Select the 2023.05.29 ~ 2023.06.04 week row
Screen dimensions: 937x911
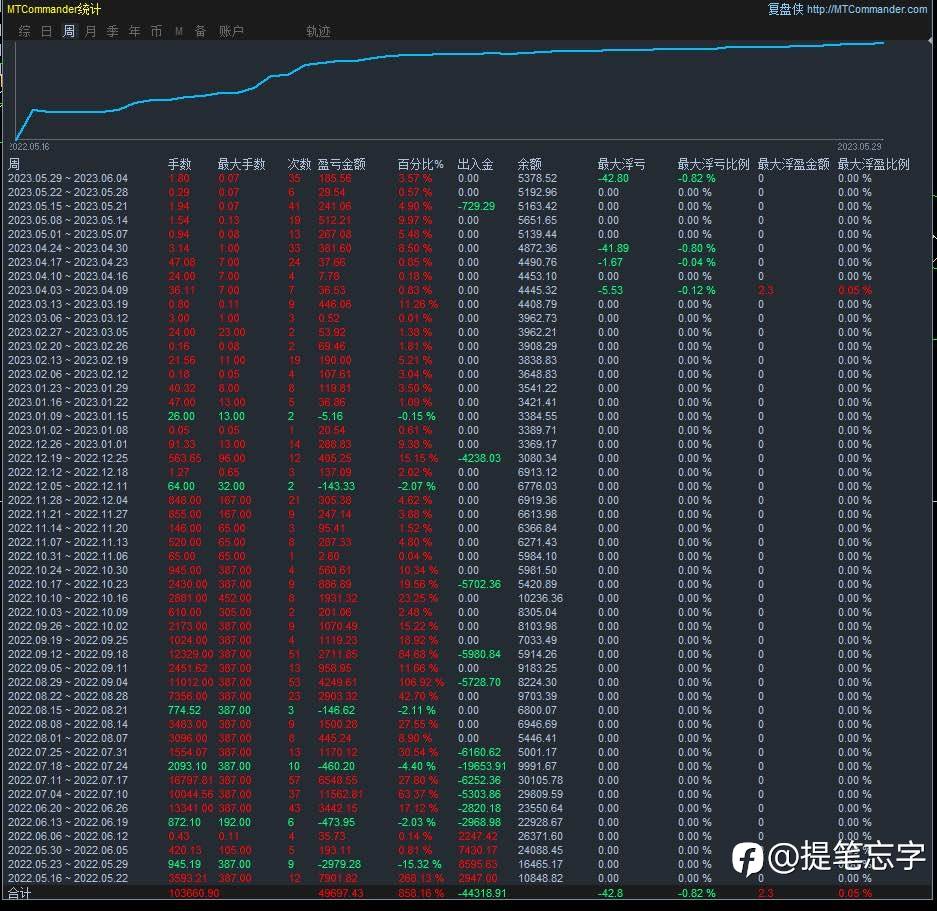(x=68, y=178)
